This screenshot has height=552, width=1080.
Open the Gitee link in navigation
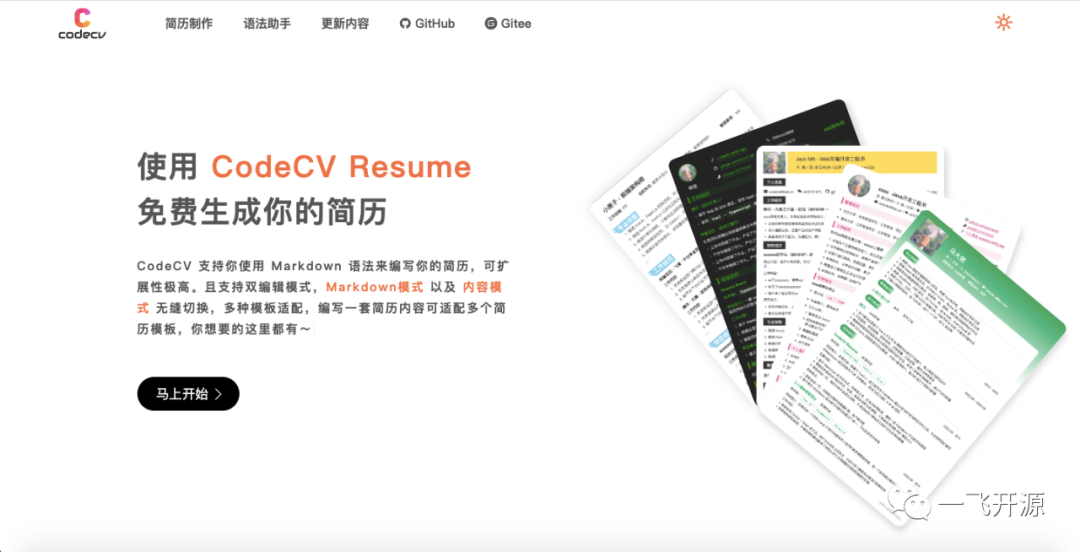point(508,23)
